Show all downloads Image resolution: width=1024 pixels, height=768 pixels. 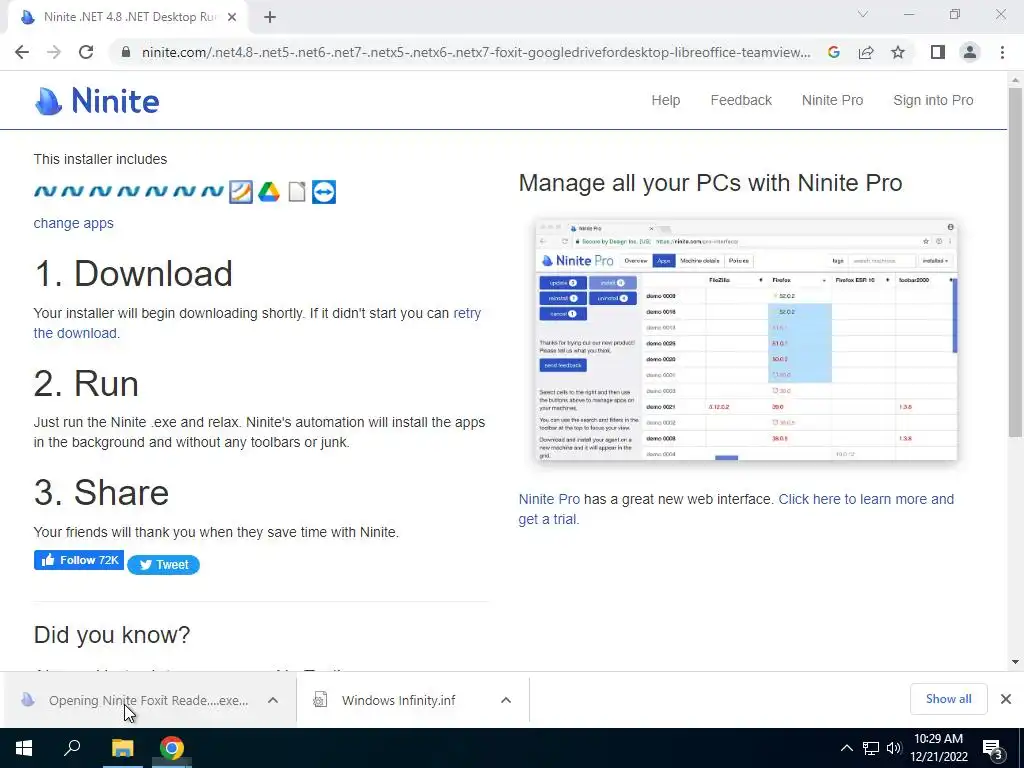point(948,699)
